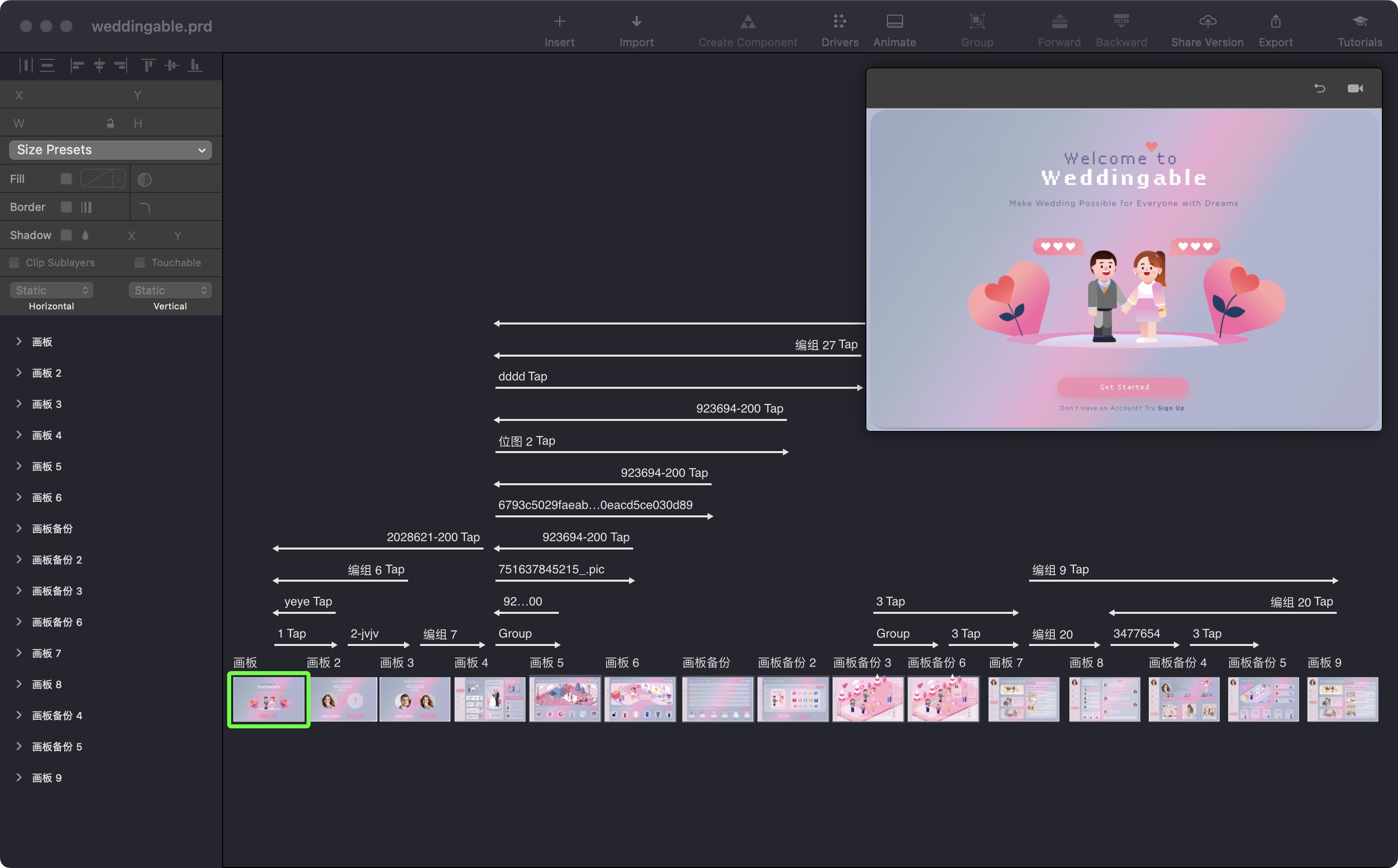Click the Import toolbar icon
The width and height of the screenshot is (1398, 868).
click(x=636, y=22)
